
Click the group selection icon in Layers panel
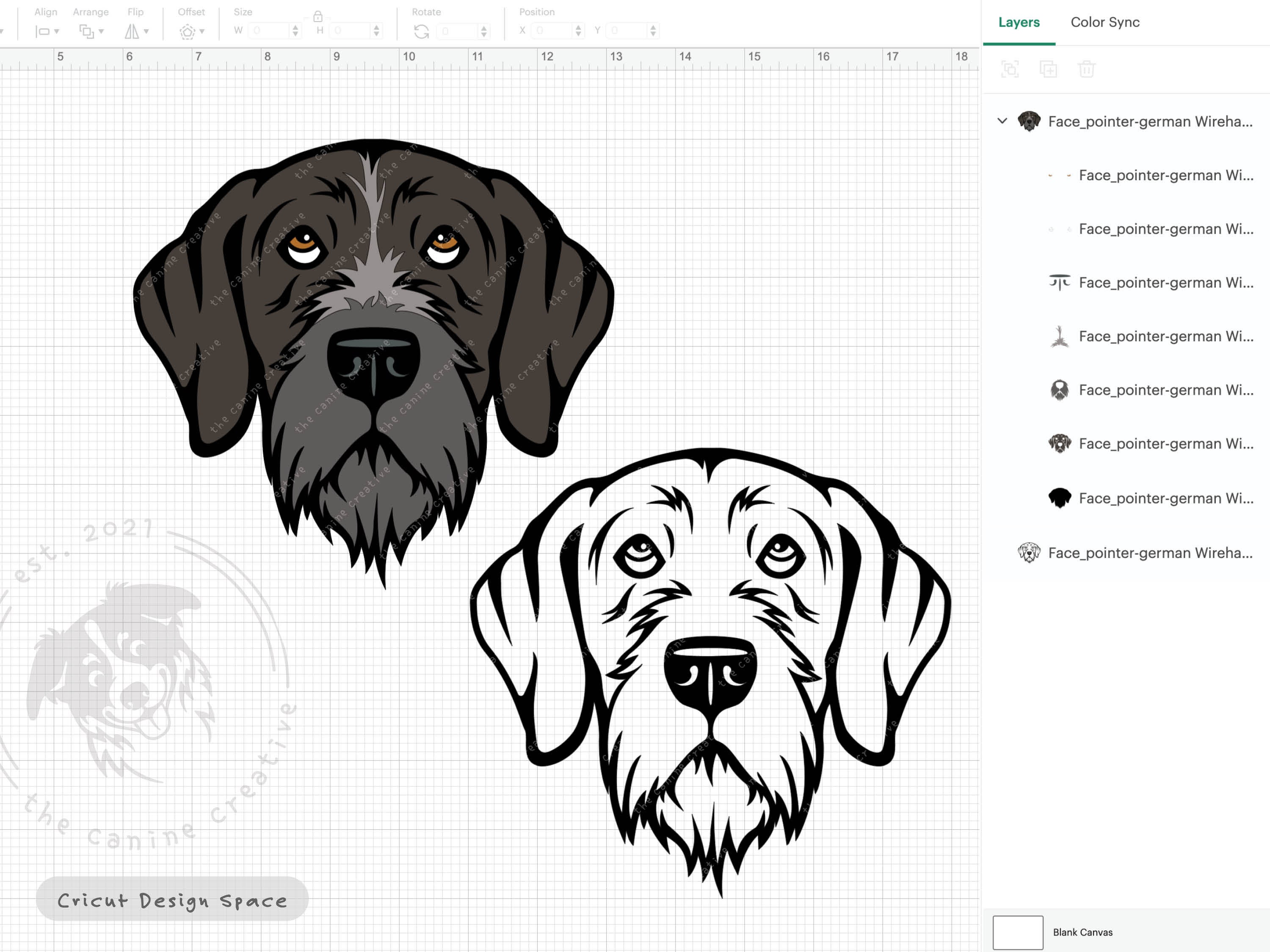pos(1010,69)
